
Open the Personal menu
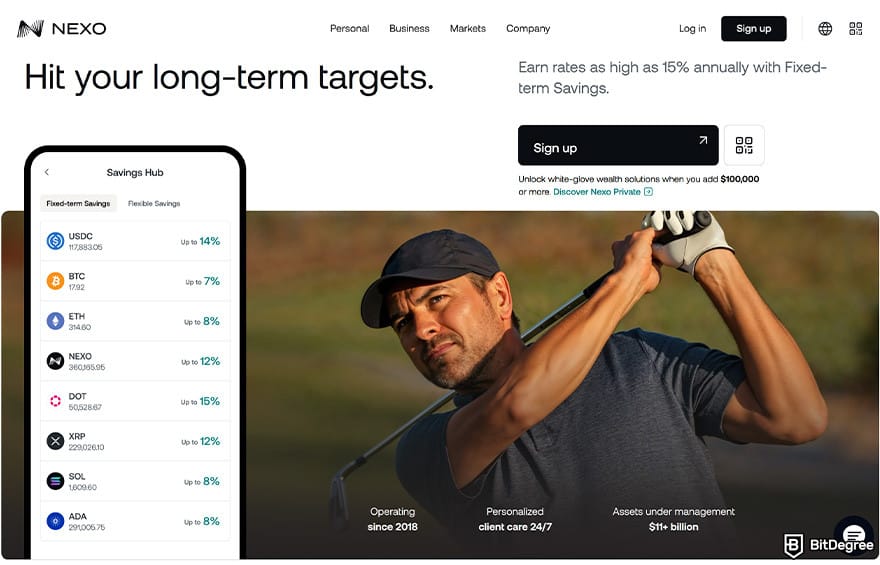click(x=349, y=29)
